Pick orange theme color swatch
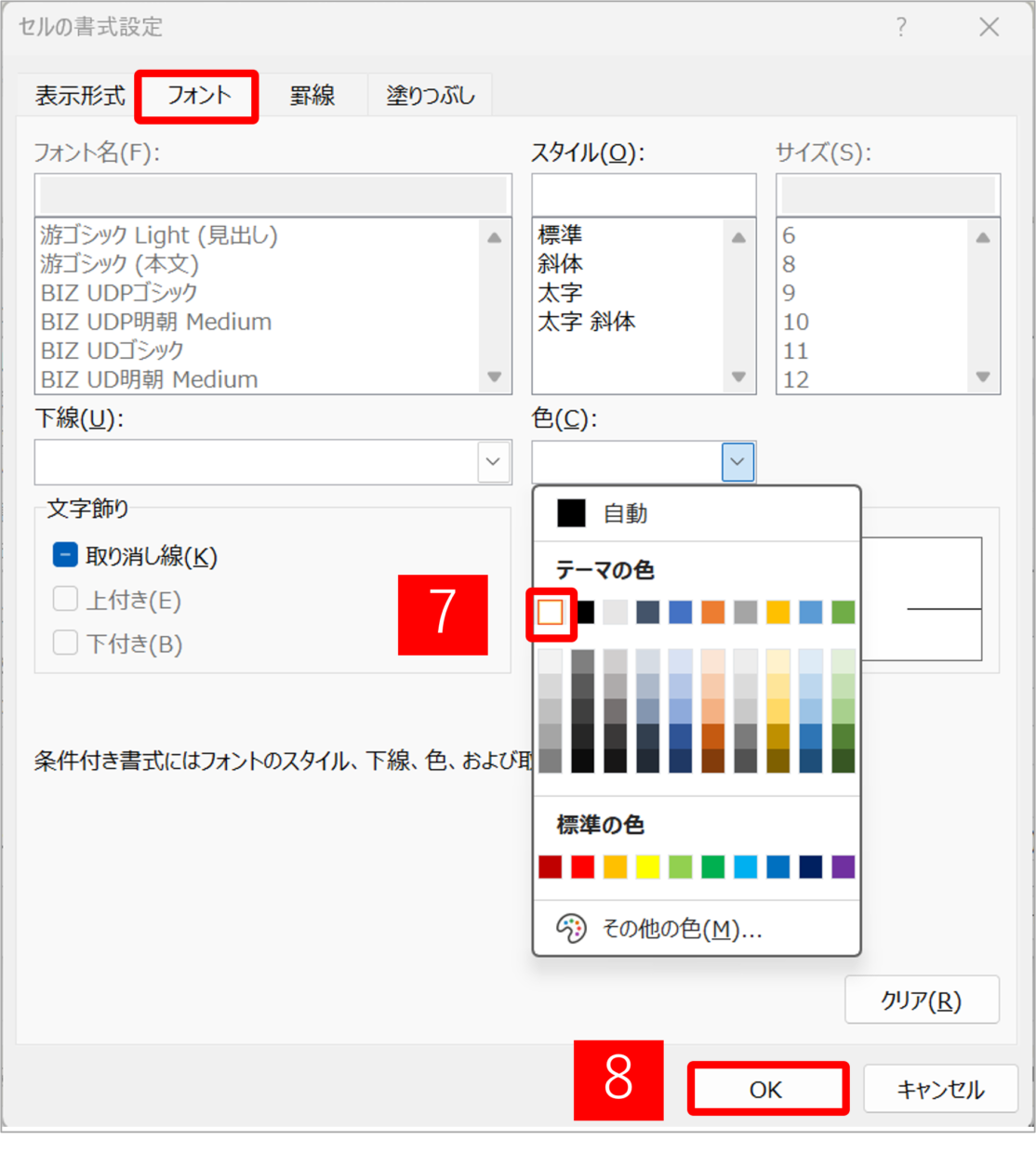Image resolution: width=1036 pixels, height=1153 pixels. [713, 612]
